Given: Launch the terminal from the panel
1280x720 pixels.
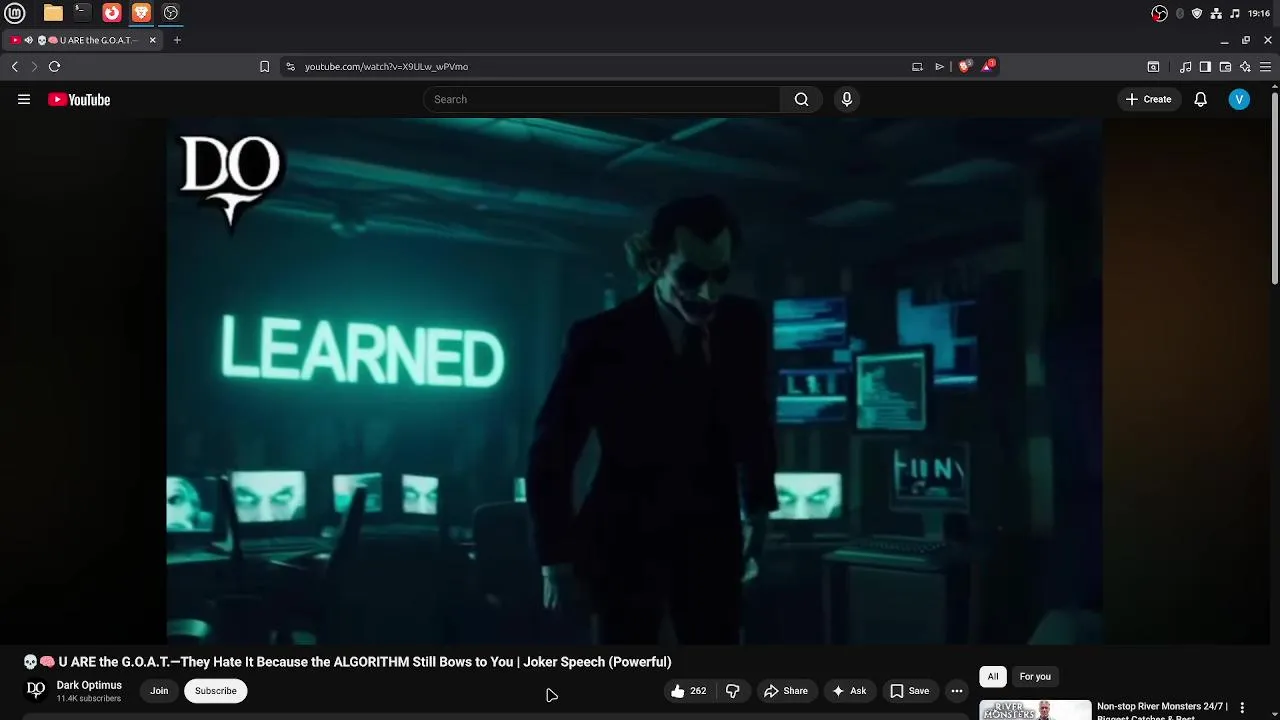Looking at the screenshot, I should click(82, 13).
